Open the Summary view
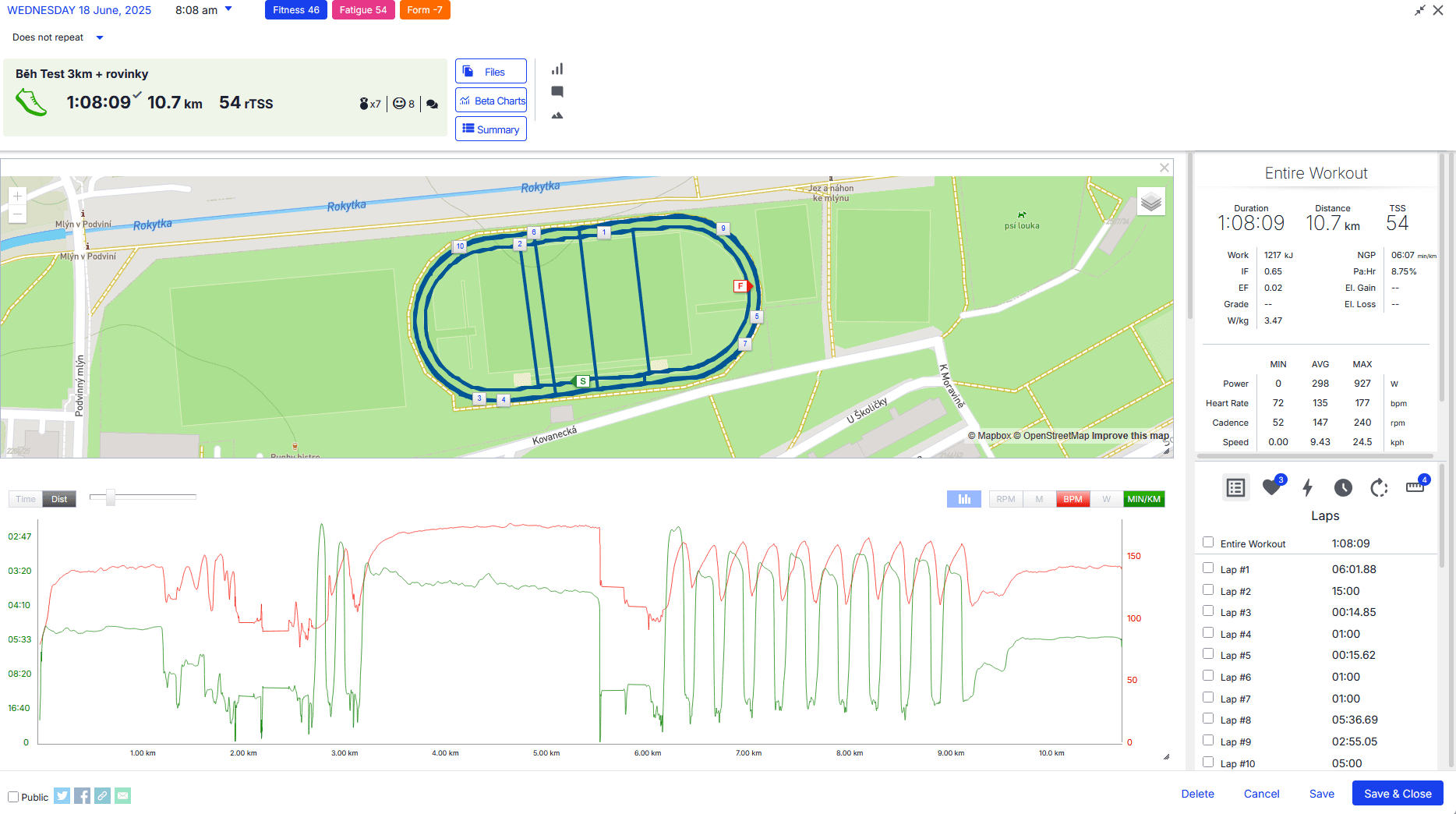The height and width of the screenshot is (814, 1456). click(x=491, y=129)
